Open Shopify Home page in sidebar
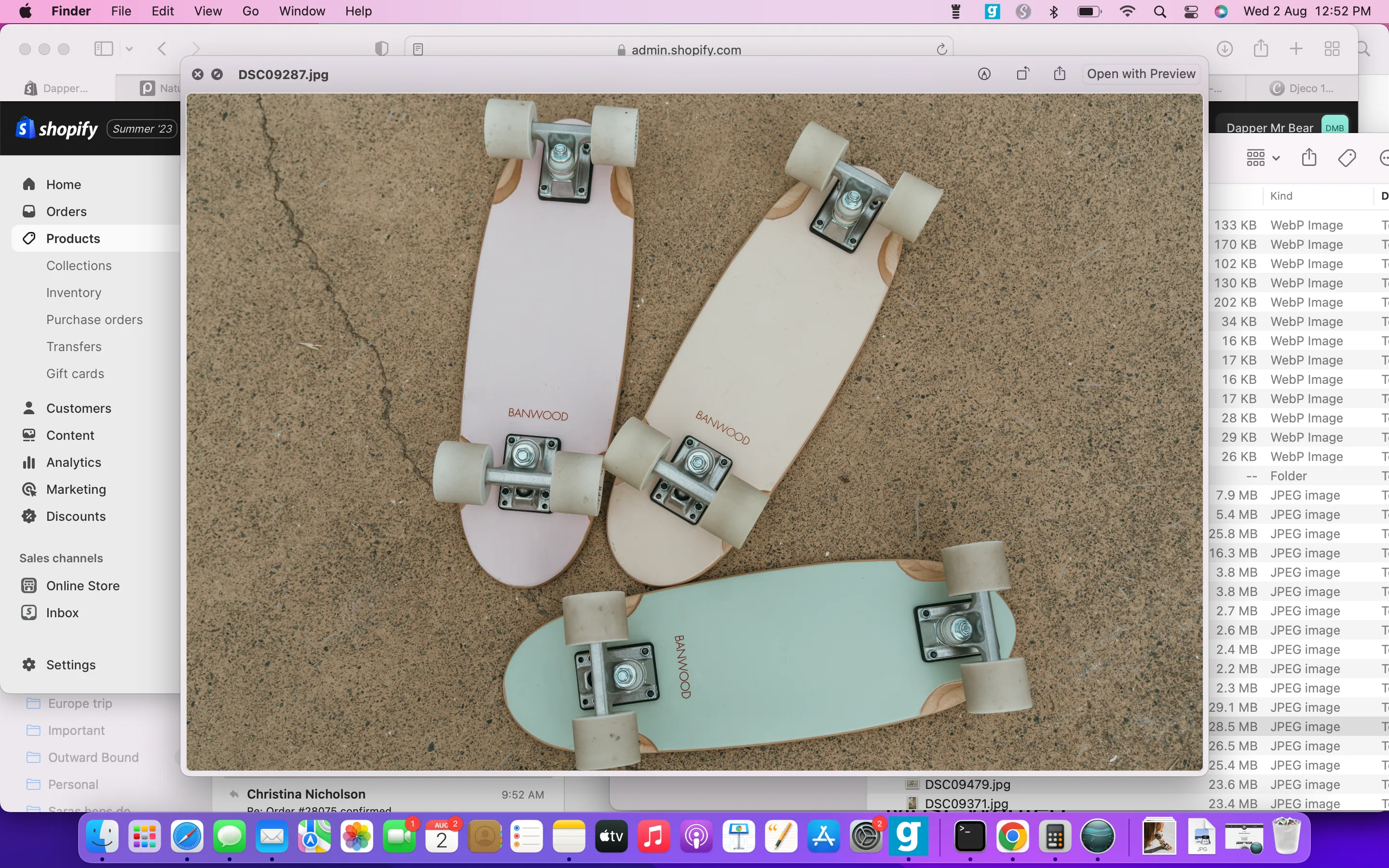This screenshot has width=1389, height=868. pyautogui.click(x=64, y=184)
